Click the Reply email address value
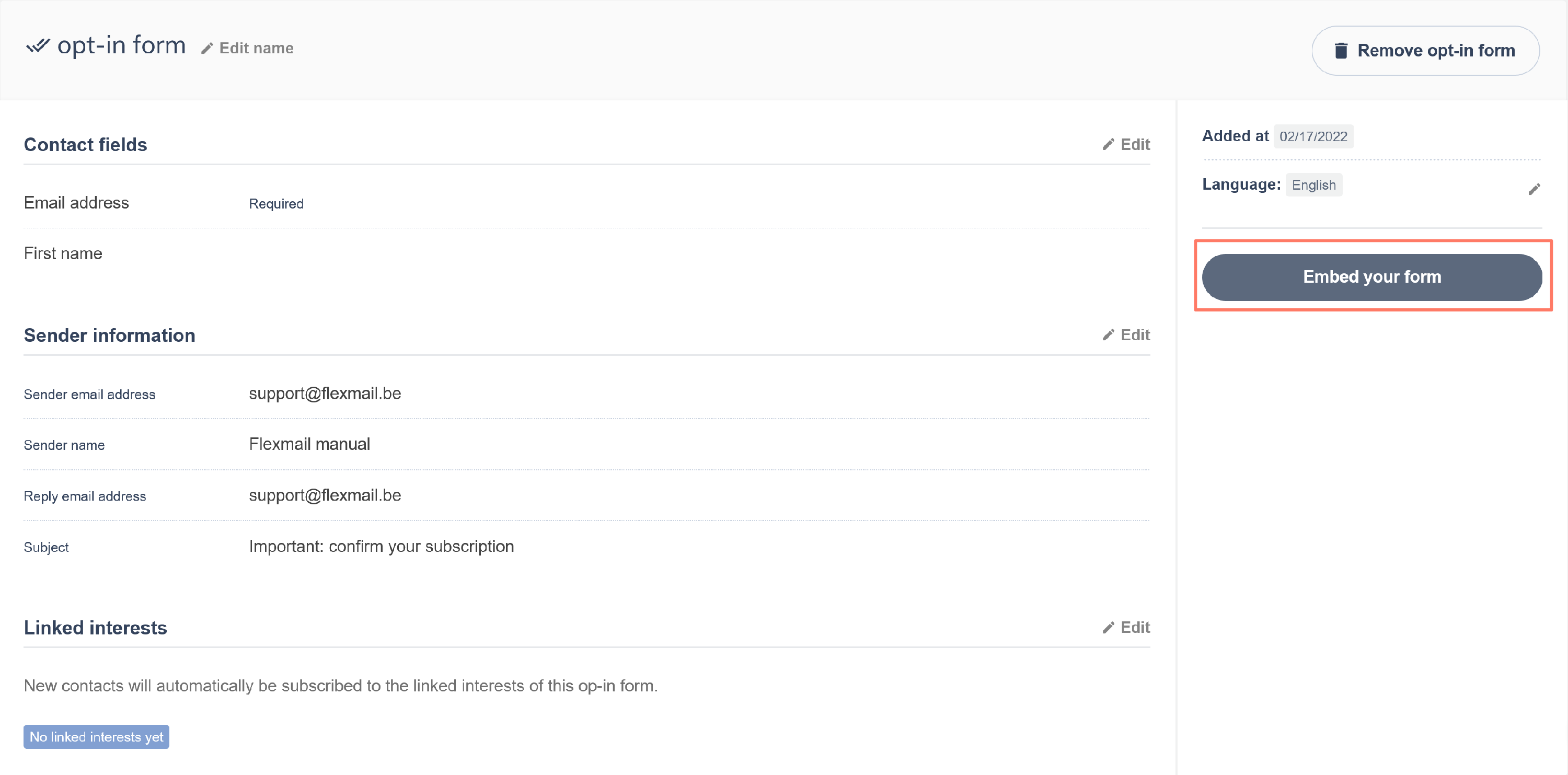The height and width of the screenshot is (775, 1568). [x=325, y=495]
